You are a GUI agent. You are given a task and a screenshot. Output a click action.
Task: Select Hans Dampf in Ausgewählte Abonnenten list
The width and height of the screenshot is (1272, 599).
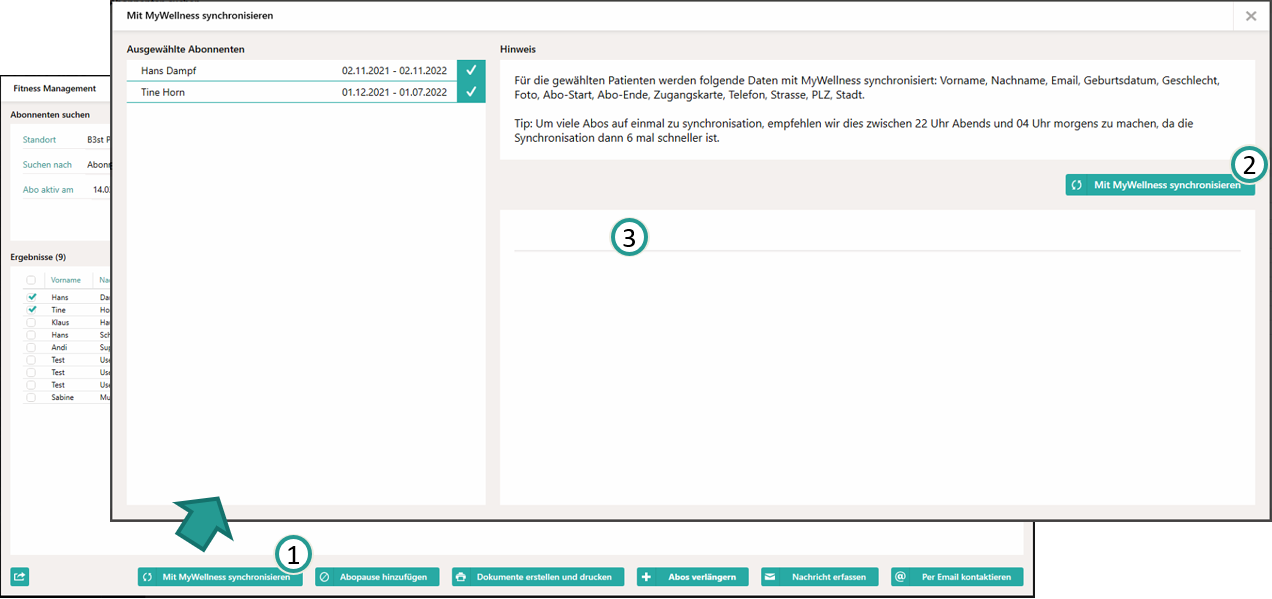click(306, 71)
